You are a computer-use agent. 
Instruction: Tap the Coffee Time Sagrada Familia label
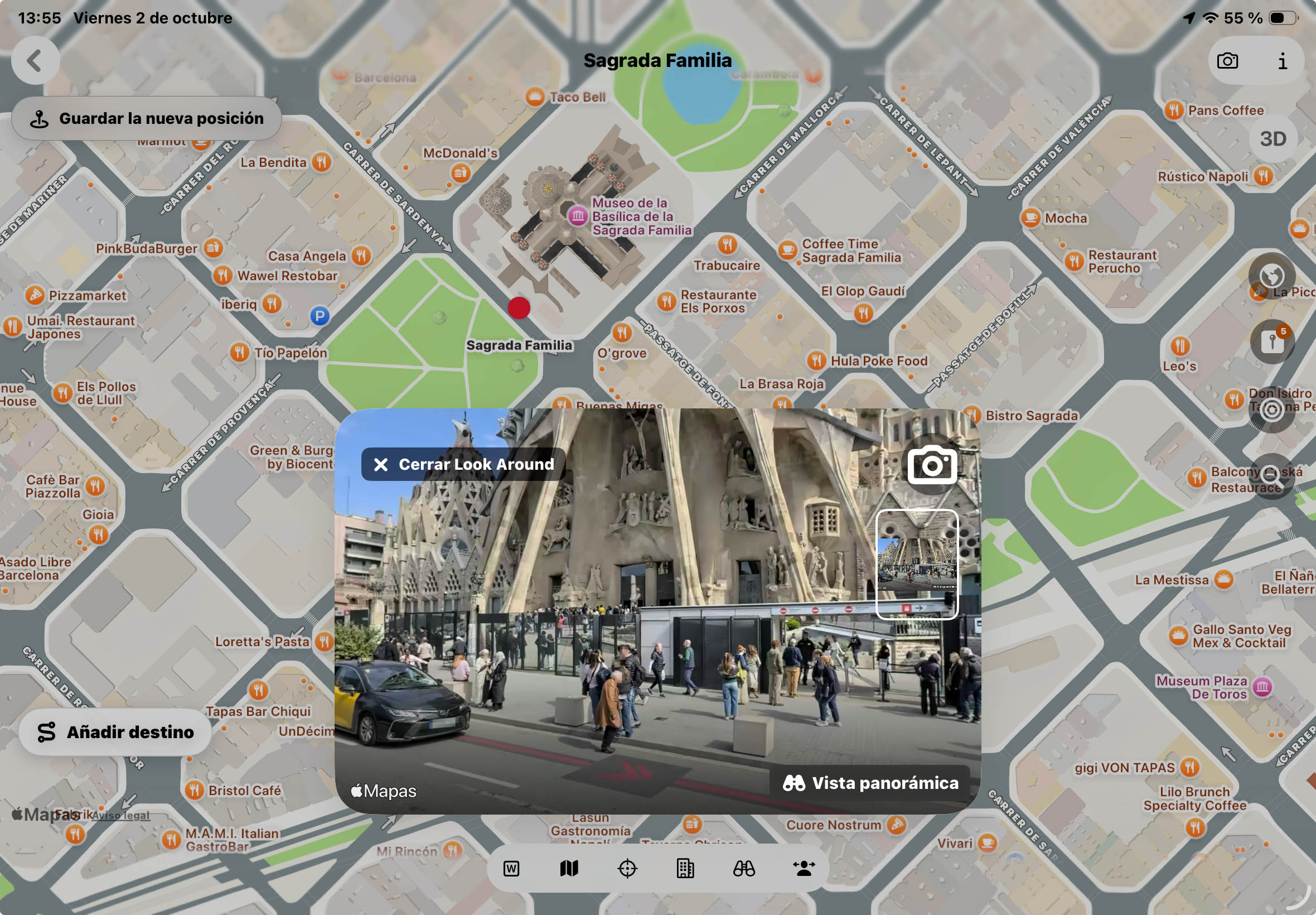click(x=851, y=251)
